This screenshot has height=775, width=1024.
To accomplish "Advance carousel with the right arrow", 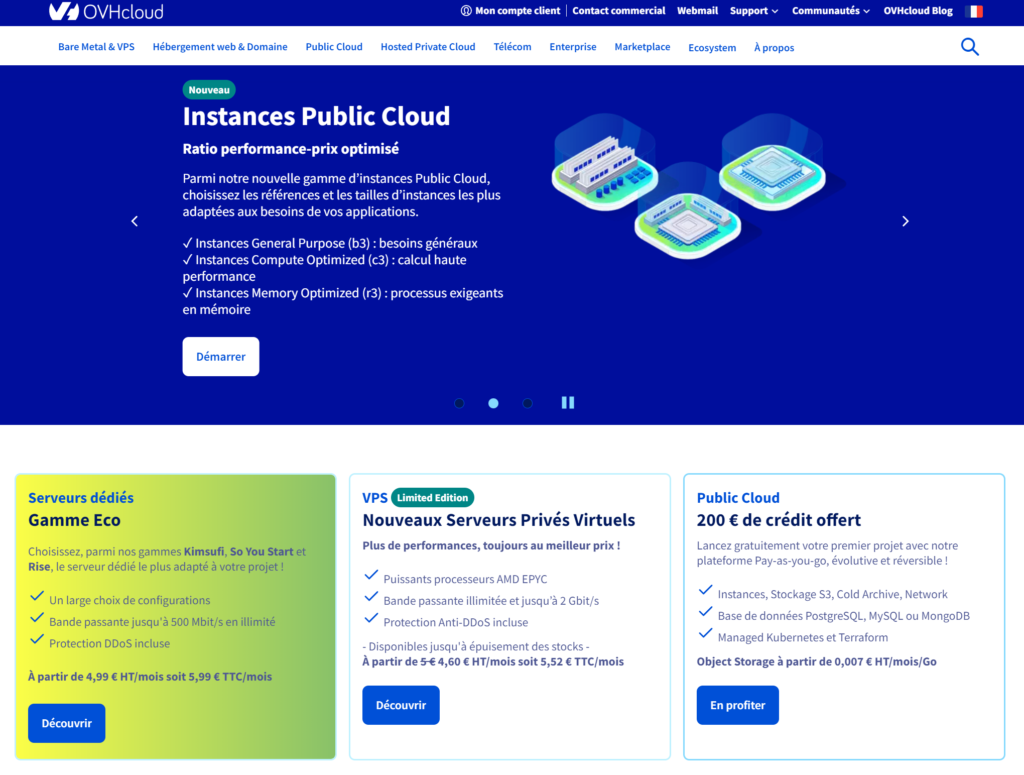I will (x=905, y=221).
